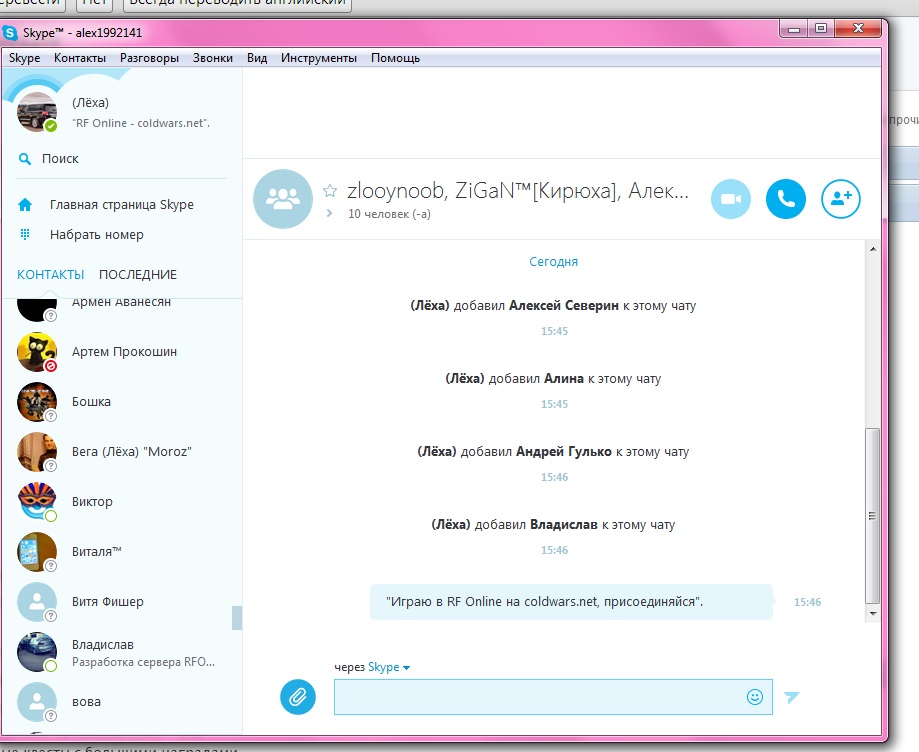Select contact вова

coord(122,702)
